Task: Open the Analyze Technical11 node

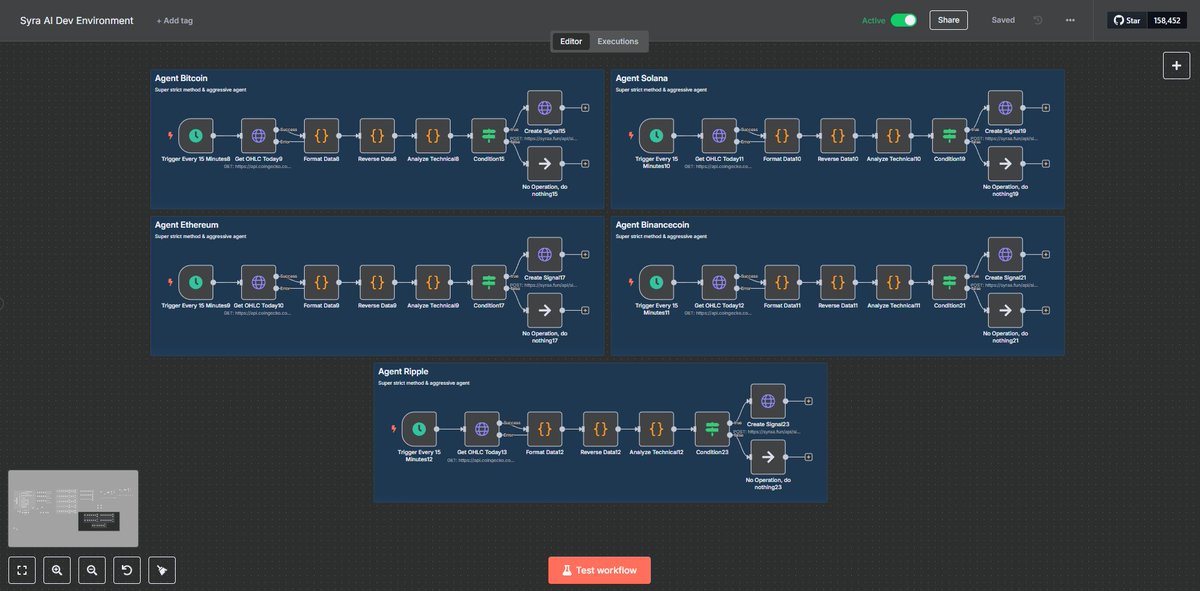Action: [x=894, y=282]
